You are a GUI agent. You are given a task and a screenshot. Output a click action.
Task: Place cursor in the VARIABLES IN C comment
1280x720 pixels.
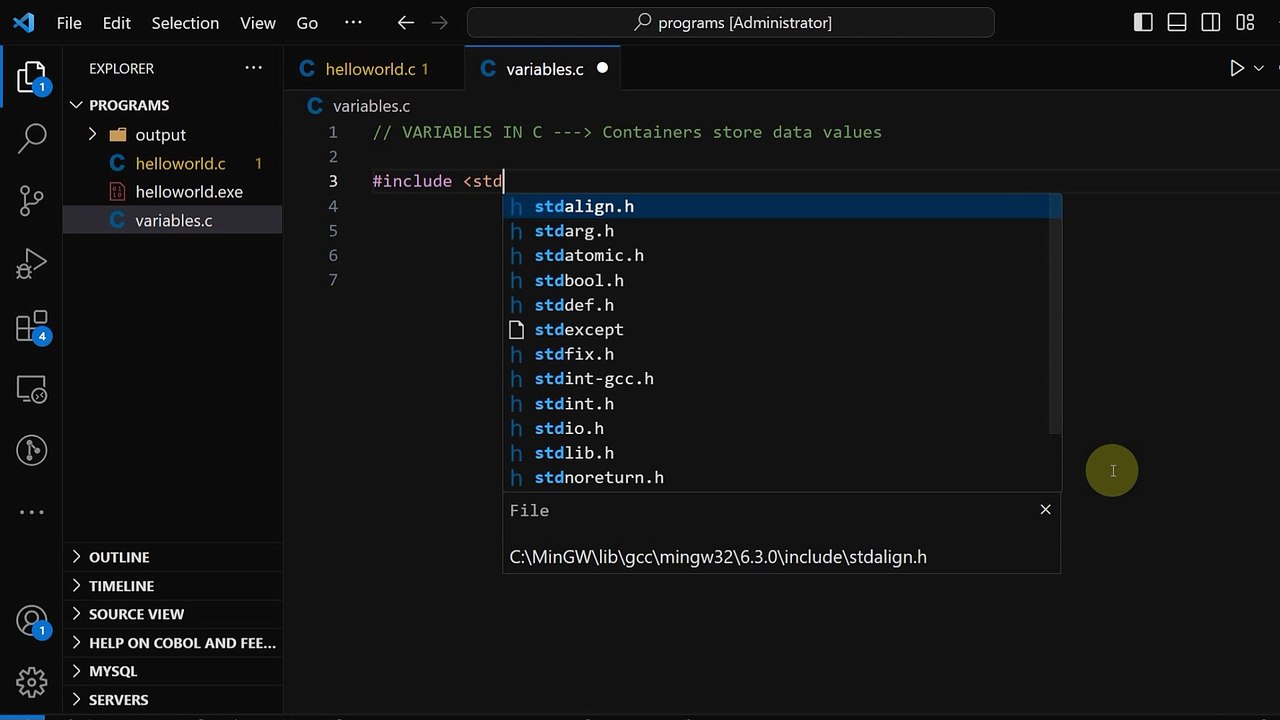[x=627, y=132]
